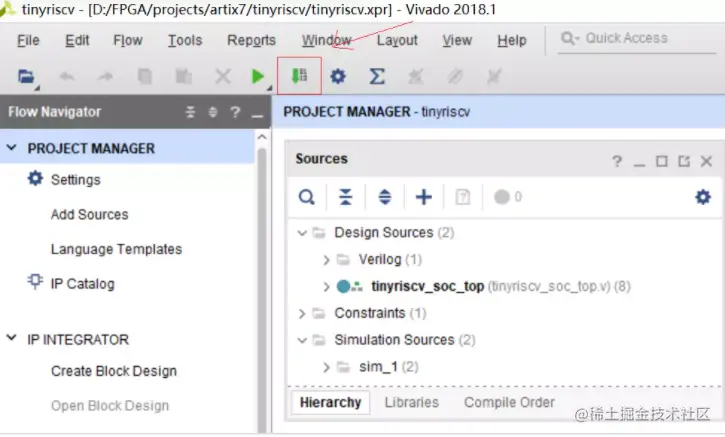Minimize the Flow Navigator panel
Viewport: 725px width, 437px height.
point(257,116)
